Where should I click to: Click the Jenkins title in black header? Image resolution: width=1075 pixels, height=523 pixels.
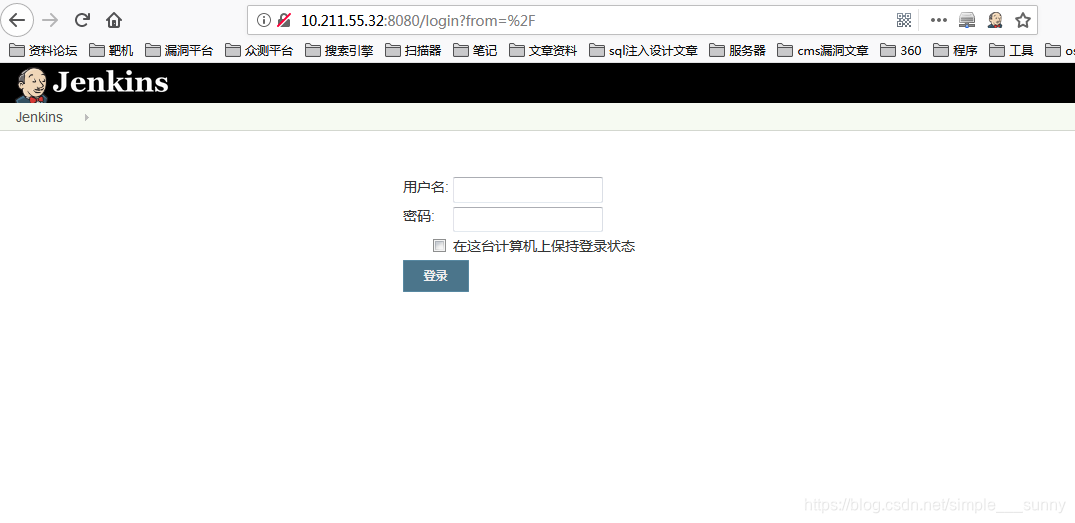click(x=110, y=83)
